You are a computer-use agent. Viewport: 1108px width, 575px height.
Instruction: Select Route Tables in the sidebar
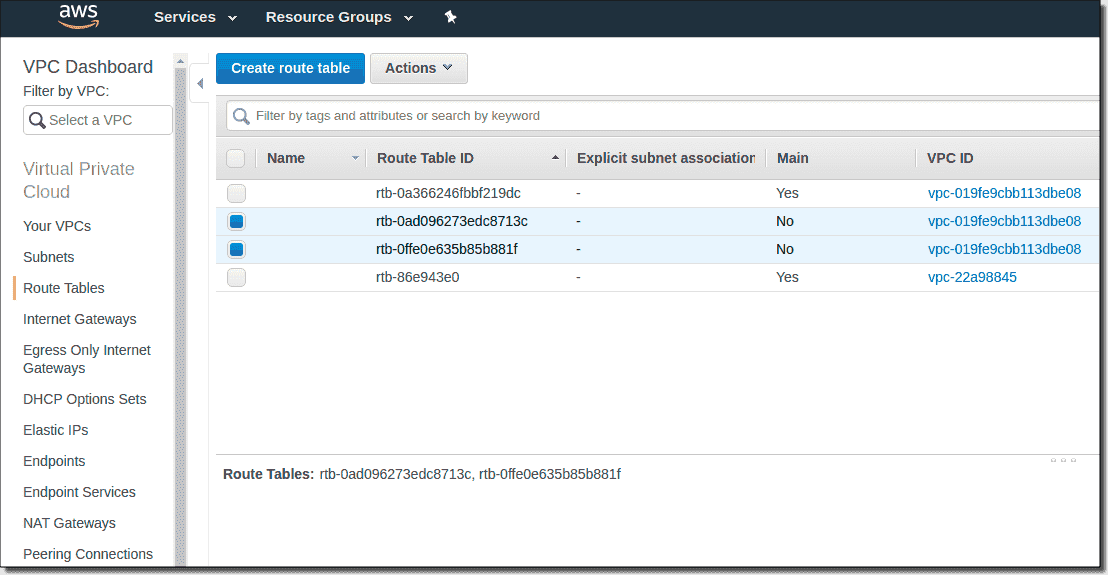tap(64, 288)
